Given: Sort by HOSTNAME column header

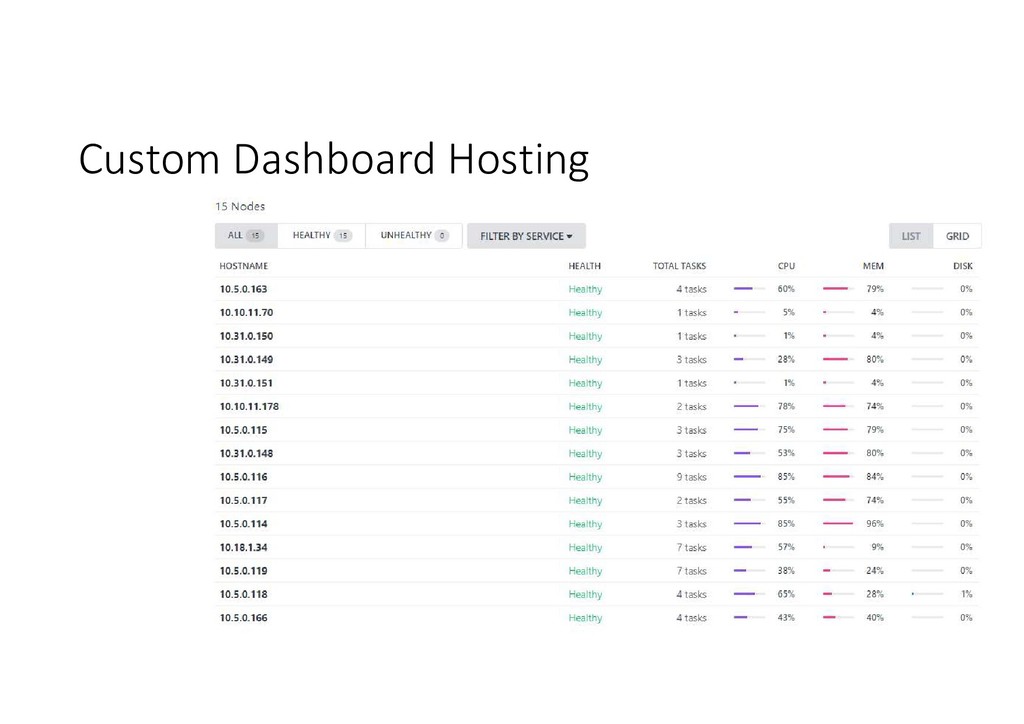Looking at the screenshot, I should (244, 266).
